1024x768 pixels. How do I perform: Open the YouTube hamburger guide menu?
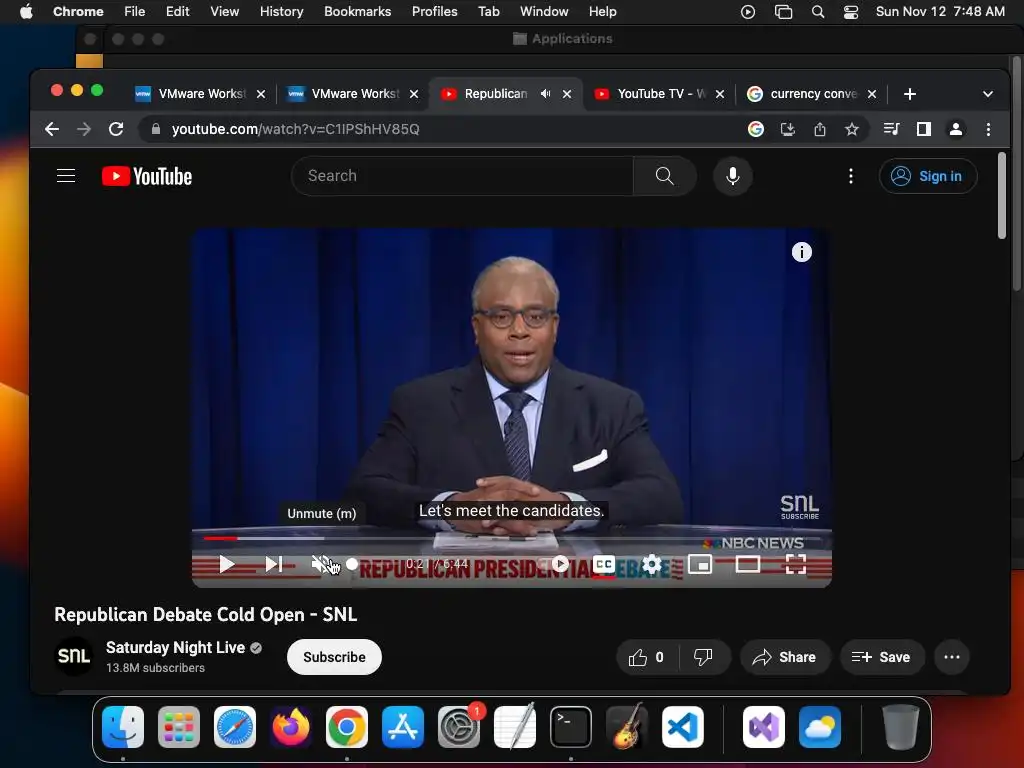pyautogui.click(x=66, y=176)
